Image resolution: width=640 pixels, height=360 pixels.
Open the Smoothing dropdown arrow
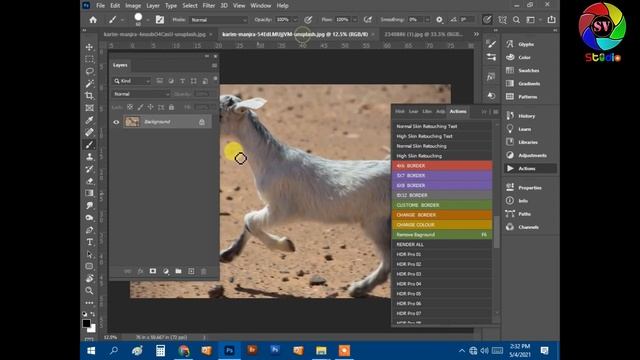(427, 20)
